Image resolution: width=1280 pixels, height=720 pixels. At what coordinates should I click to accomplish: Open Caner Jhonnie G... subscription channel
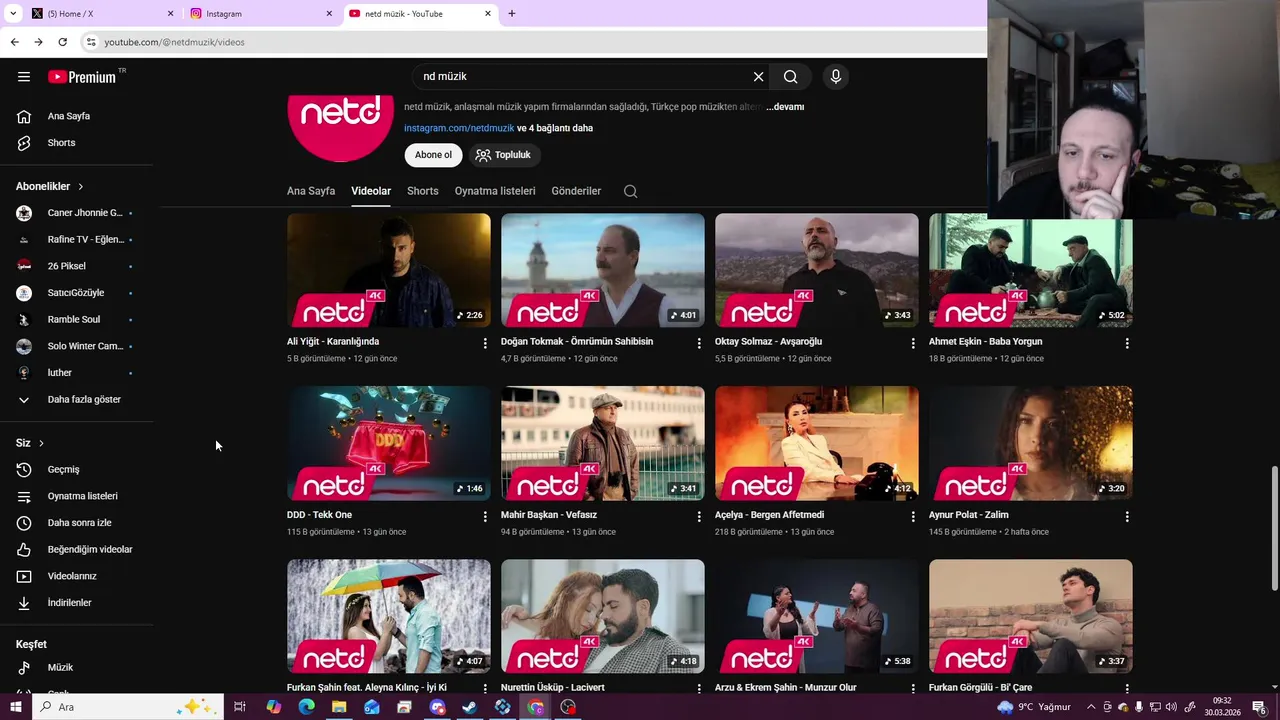click(x=76, y=213)
